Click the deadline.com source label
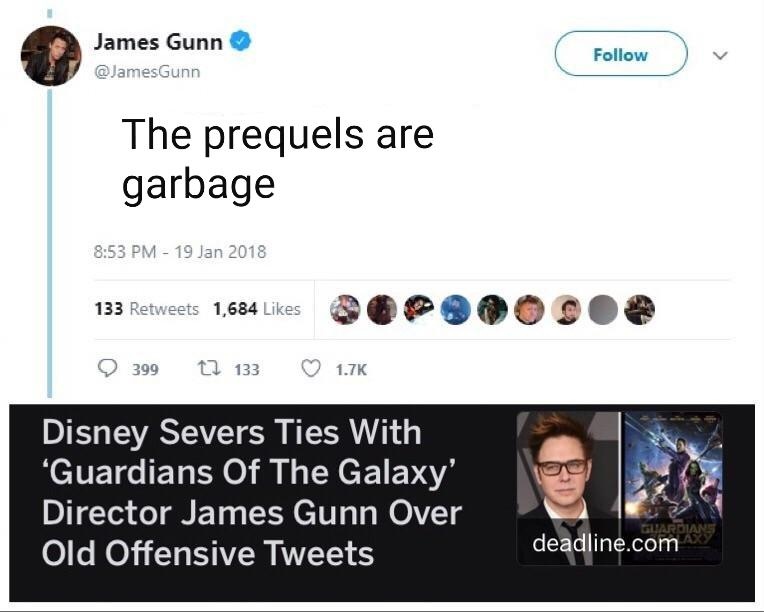The width and height of the screenshot is (764, 612). click(605, 543)
